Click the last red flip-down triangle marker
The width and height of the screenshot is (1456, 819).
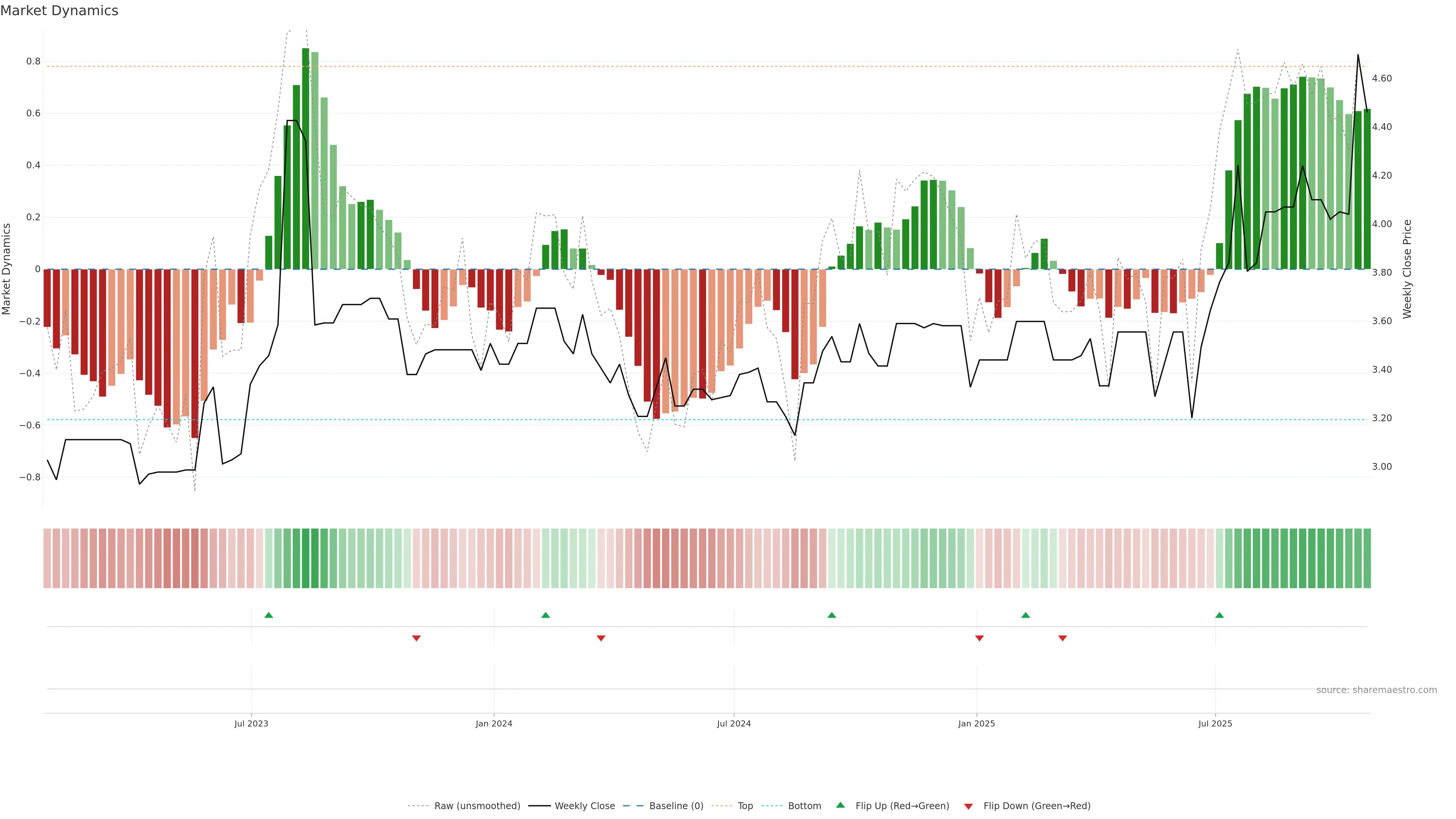(1062, 638)
